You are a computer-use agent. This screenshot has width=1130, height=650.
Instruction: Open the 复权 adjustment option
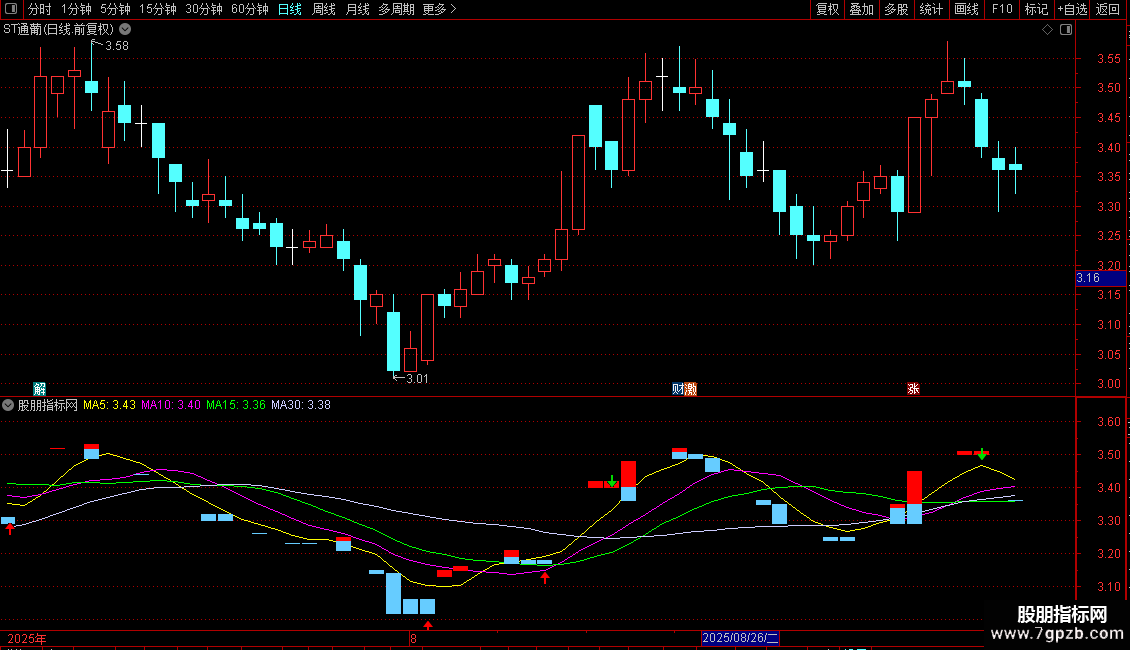(827, 9)
